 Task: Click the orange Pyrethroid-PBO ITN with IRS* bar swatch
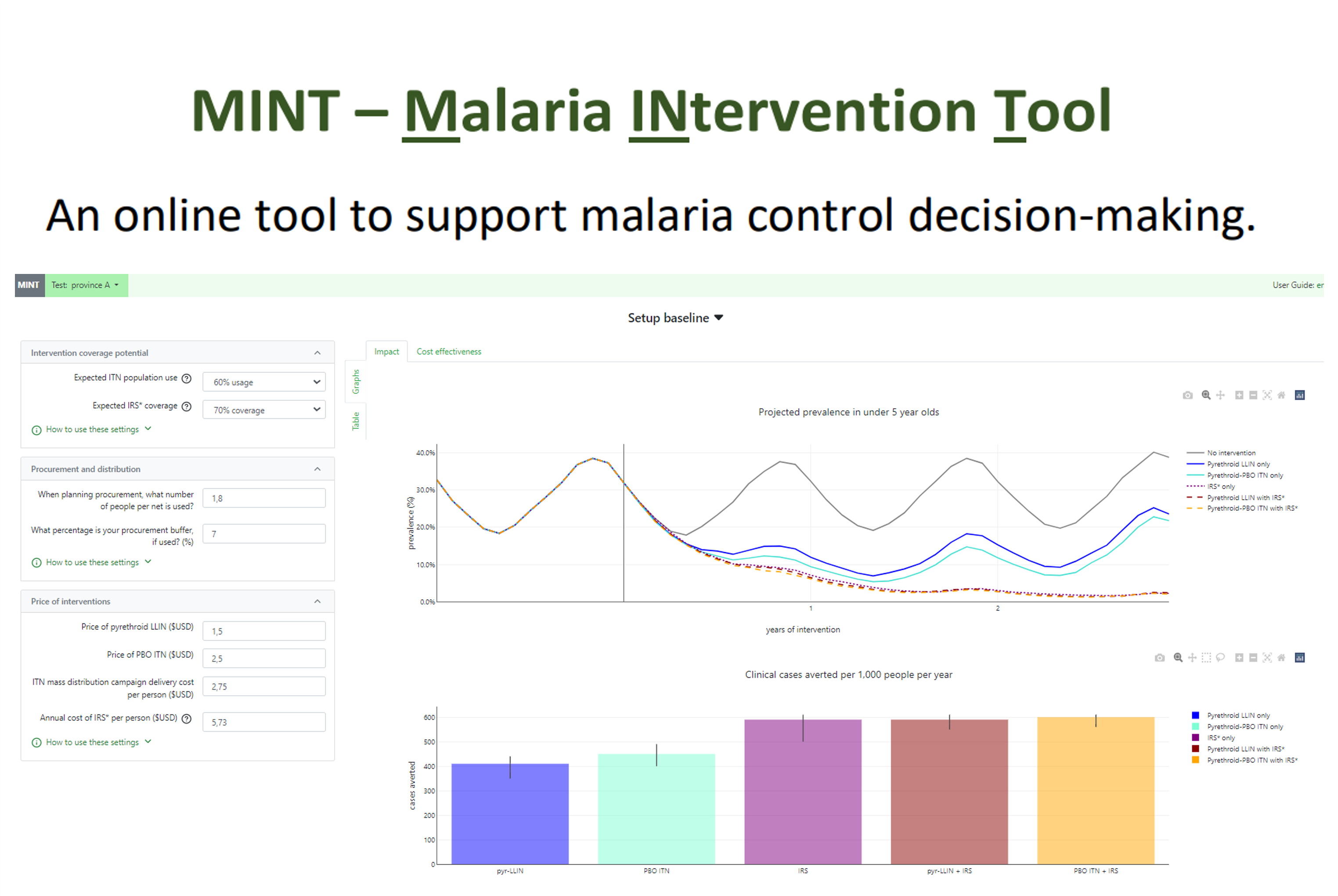pos(1195,761)
